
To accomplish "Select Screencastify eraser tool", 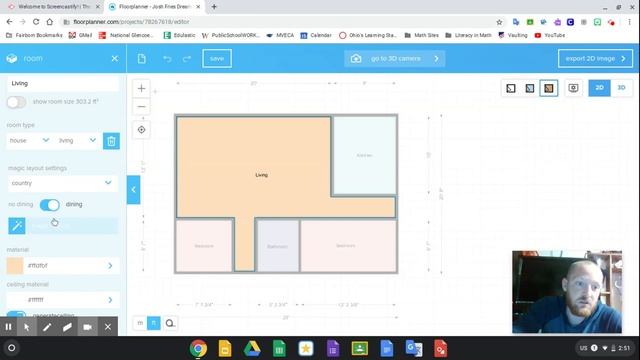I will [x=67, y=327].
